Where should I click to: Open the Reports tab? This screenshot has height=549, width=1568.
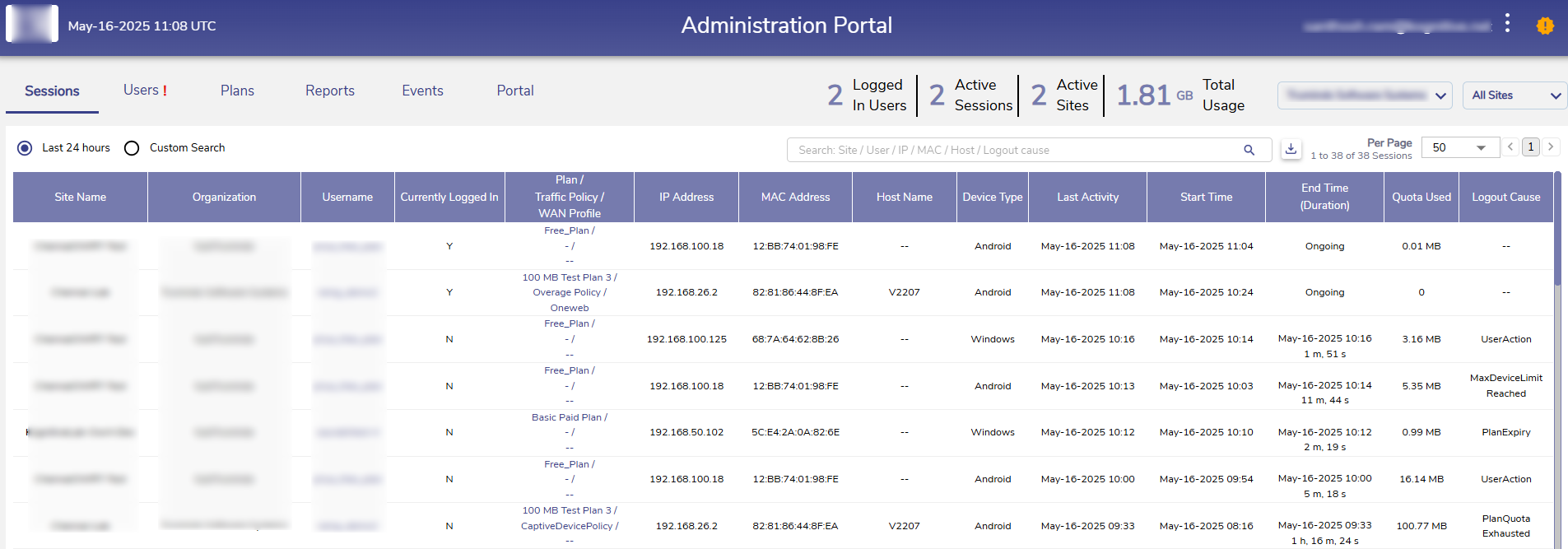tap(329, 91)
